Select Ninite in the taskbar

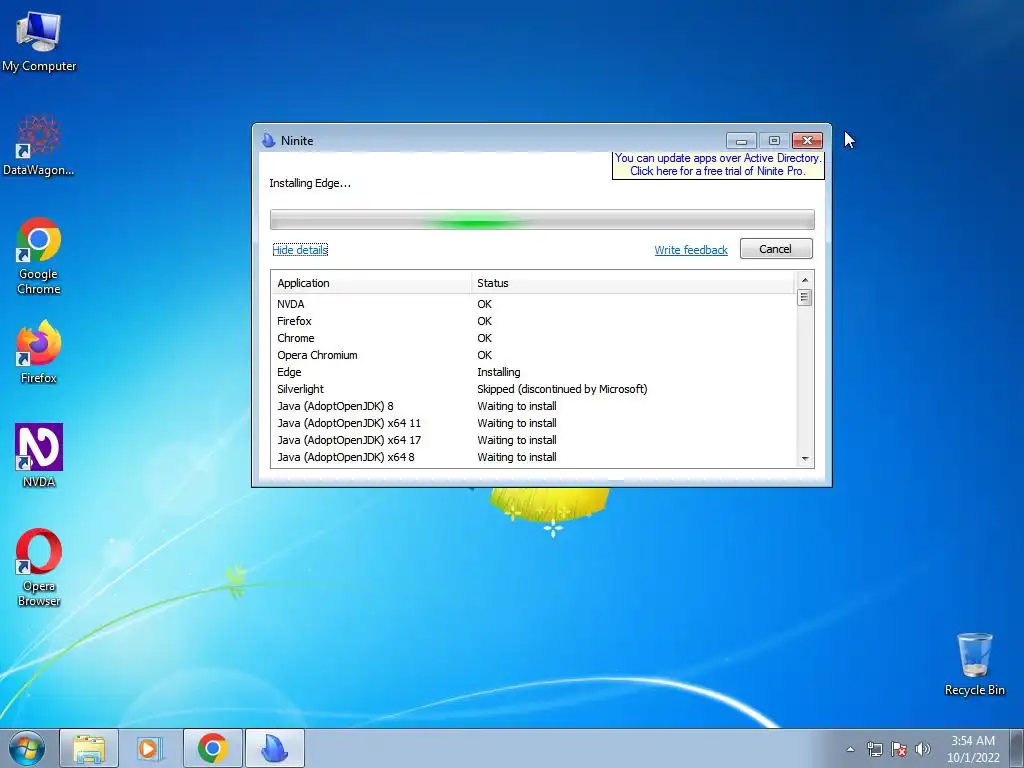[x=274, y=748]
